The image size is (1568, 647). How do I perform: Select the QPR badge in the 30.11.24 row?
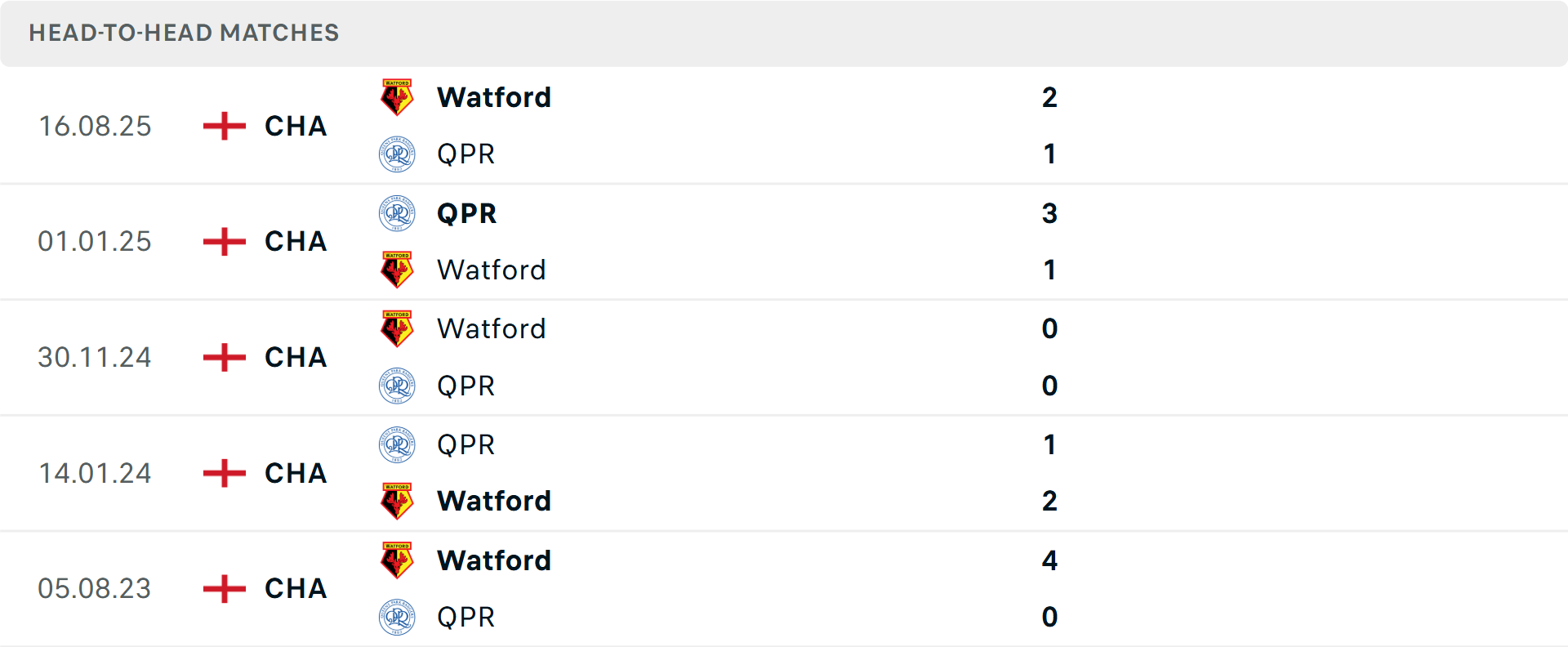pyautogui.click(x=397, y=386)
